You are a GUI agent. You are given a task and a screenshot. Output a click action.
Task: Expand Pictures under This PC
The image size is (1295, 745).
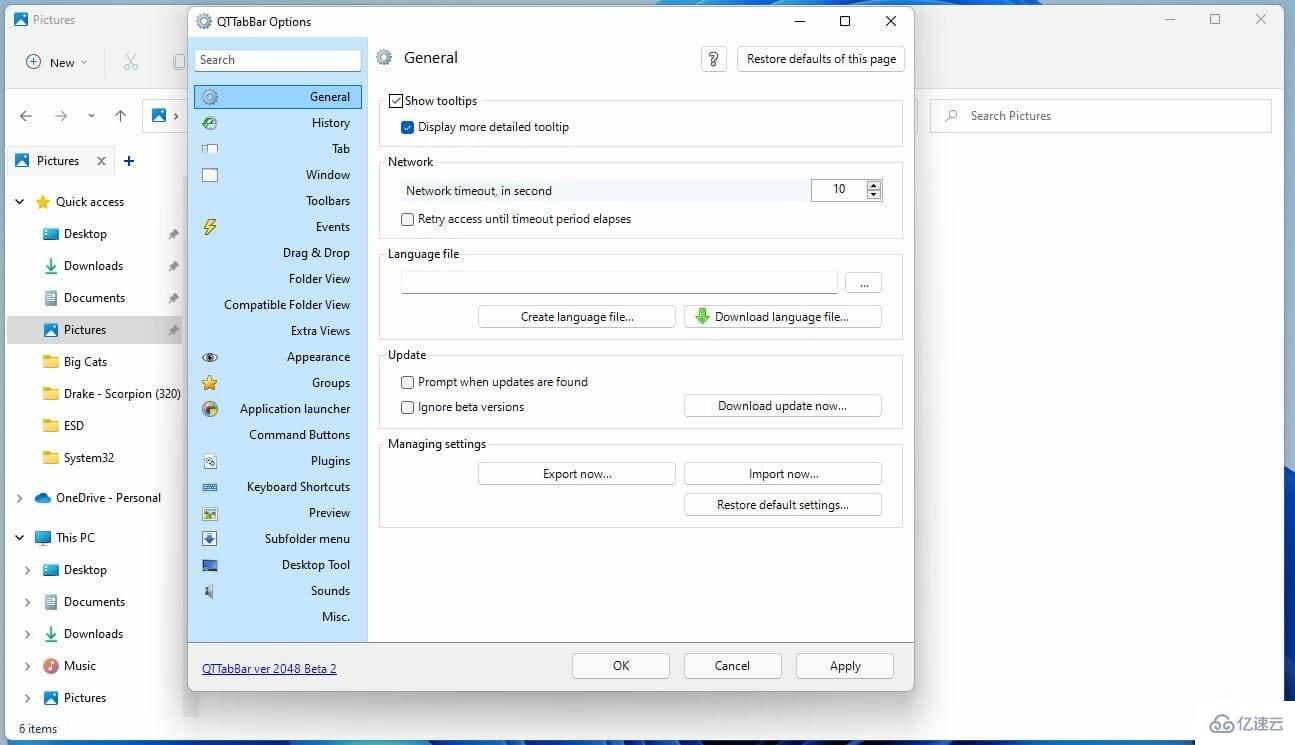[x=27, y=698]
